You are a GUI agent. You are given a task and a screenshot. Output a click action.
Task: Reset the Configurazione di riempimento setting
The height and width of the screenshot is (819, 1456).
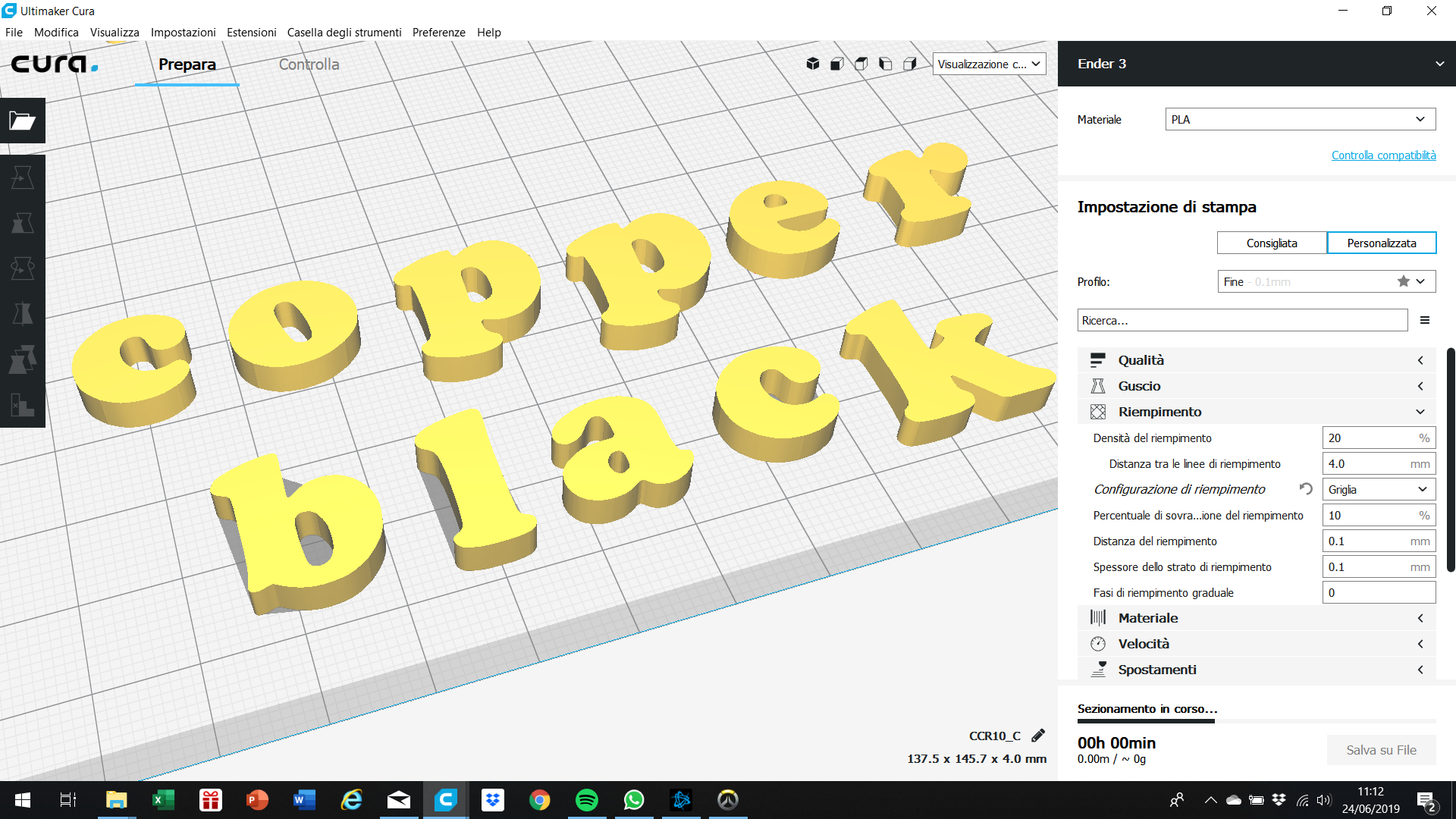pos(1306,489)
